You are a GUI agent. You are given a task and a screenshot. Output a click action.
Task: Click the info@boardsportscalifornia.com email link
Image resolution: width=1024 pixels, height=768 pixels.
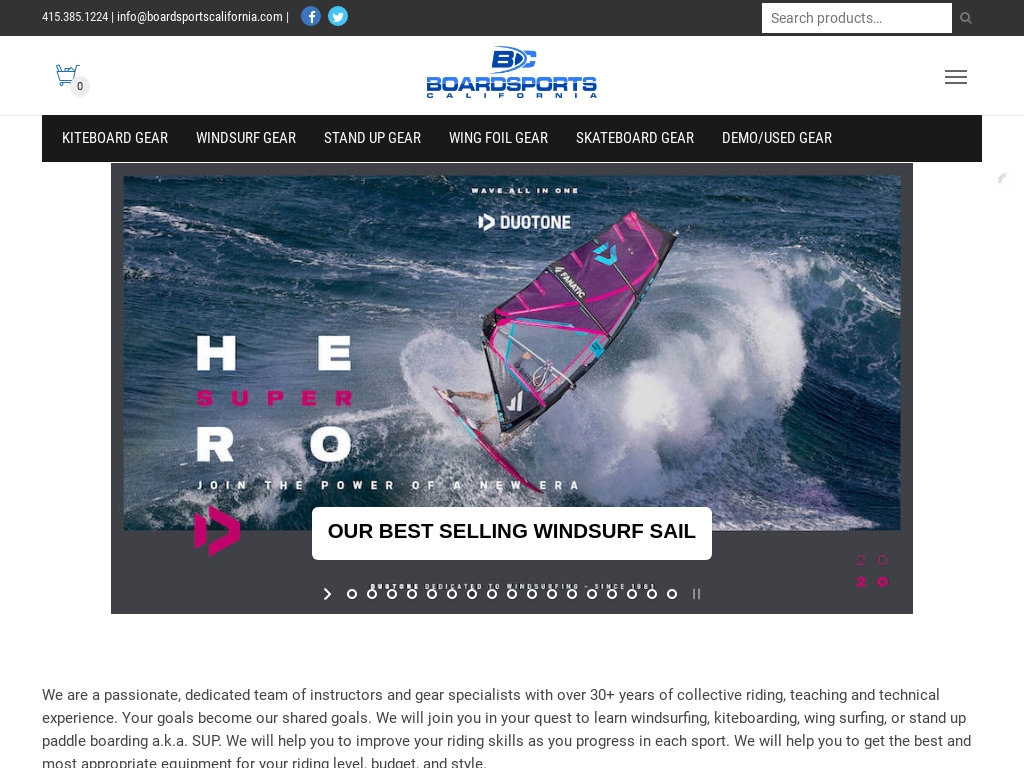[200, 16]
